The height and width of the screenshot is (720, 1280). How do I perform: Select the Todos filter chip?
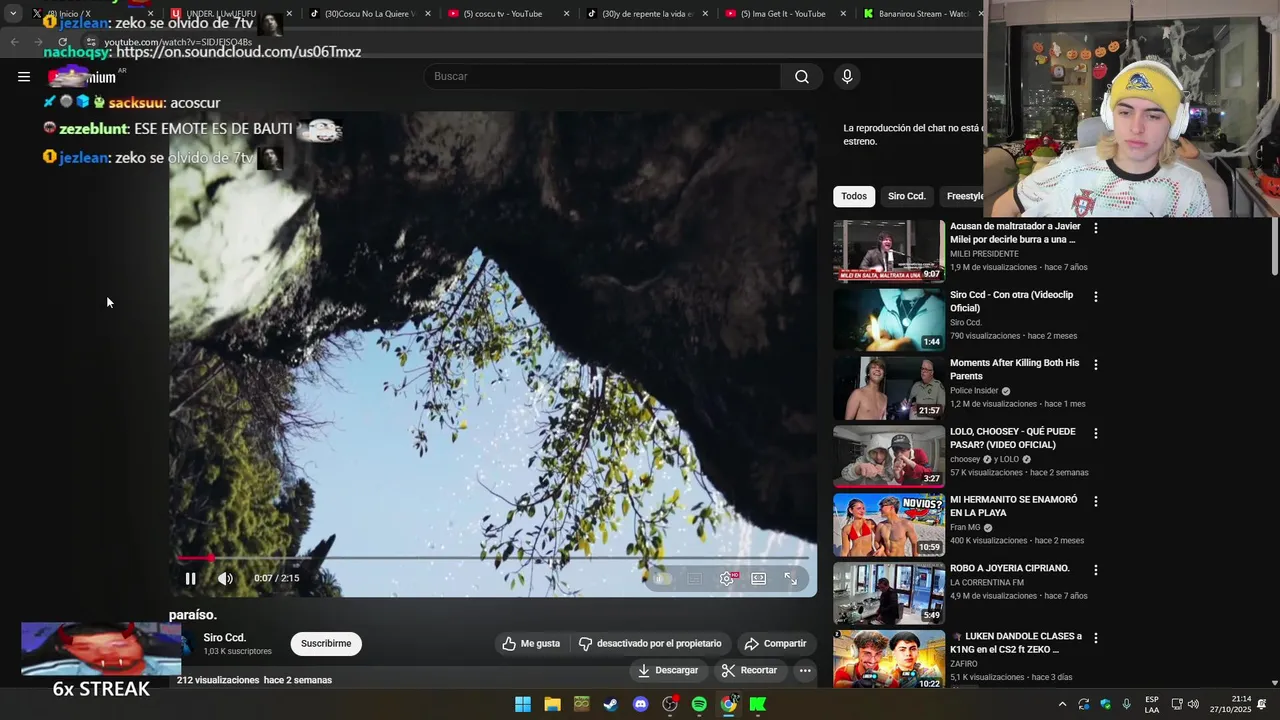[854, 196]
